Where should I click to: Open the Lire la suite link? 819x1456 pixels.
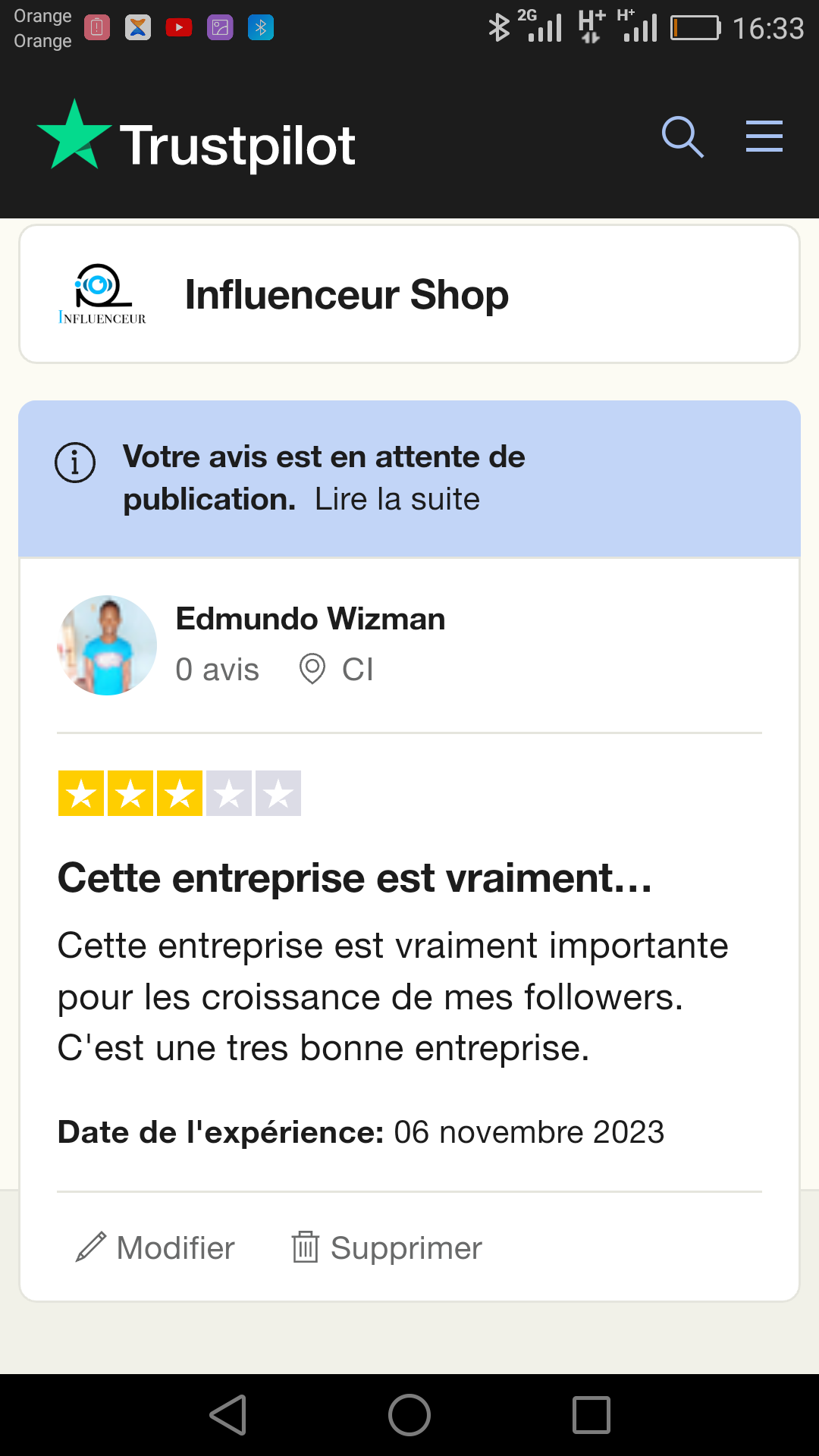[x=397, y=500]
